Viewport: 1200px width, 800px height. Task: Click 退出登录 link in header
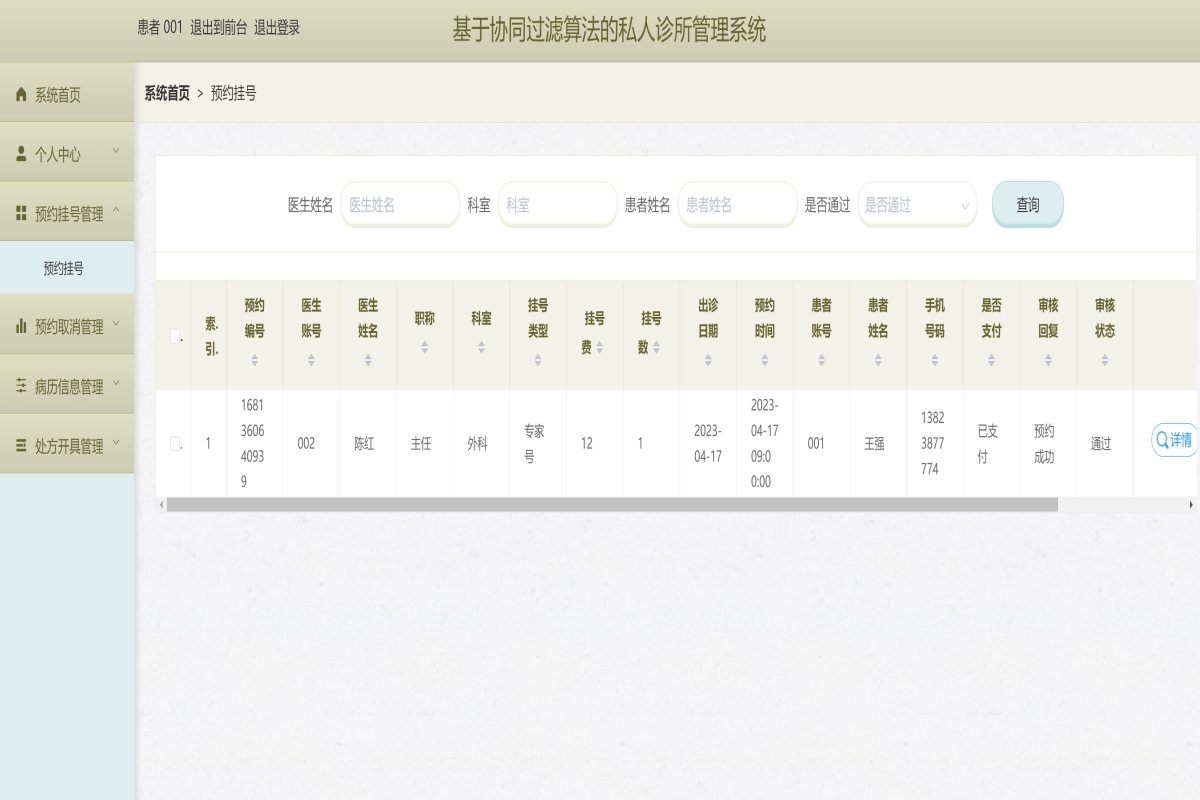click(x=277, y=28)
